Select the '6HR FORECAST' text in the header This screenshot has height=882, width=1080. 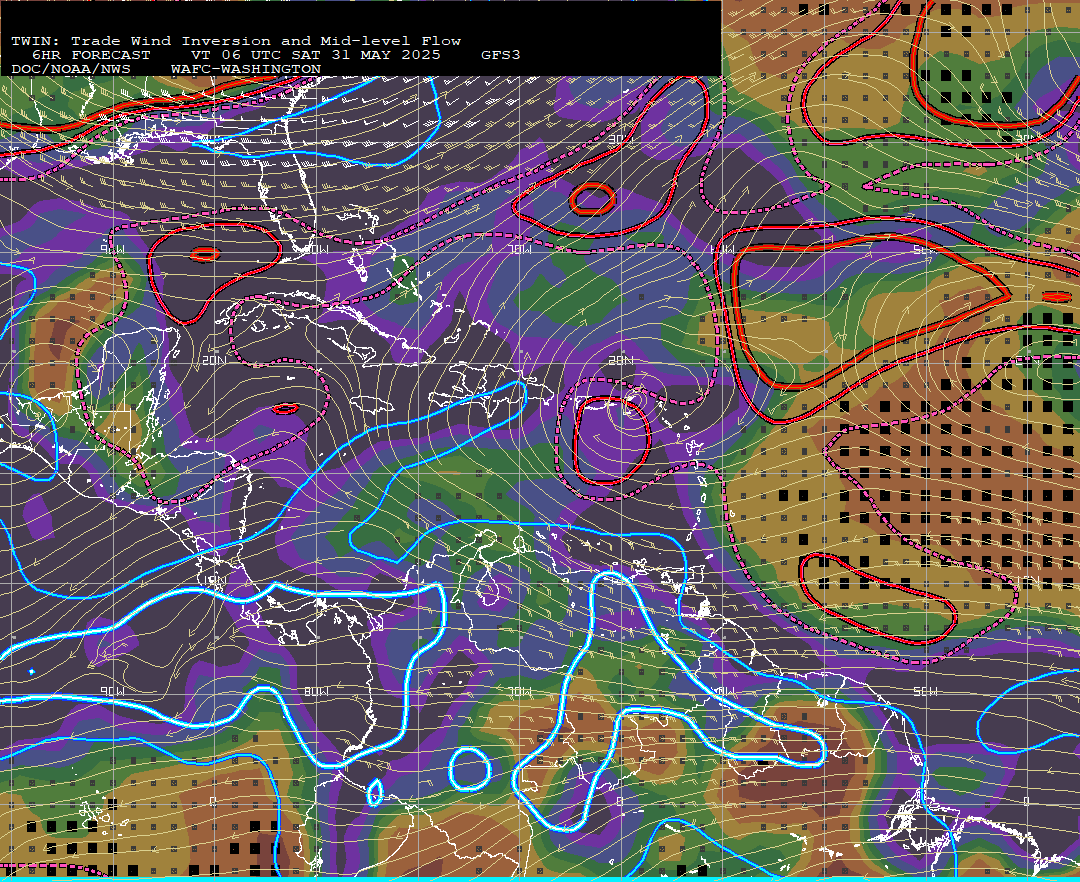tap(91, 54)
